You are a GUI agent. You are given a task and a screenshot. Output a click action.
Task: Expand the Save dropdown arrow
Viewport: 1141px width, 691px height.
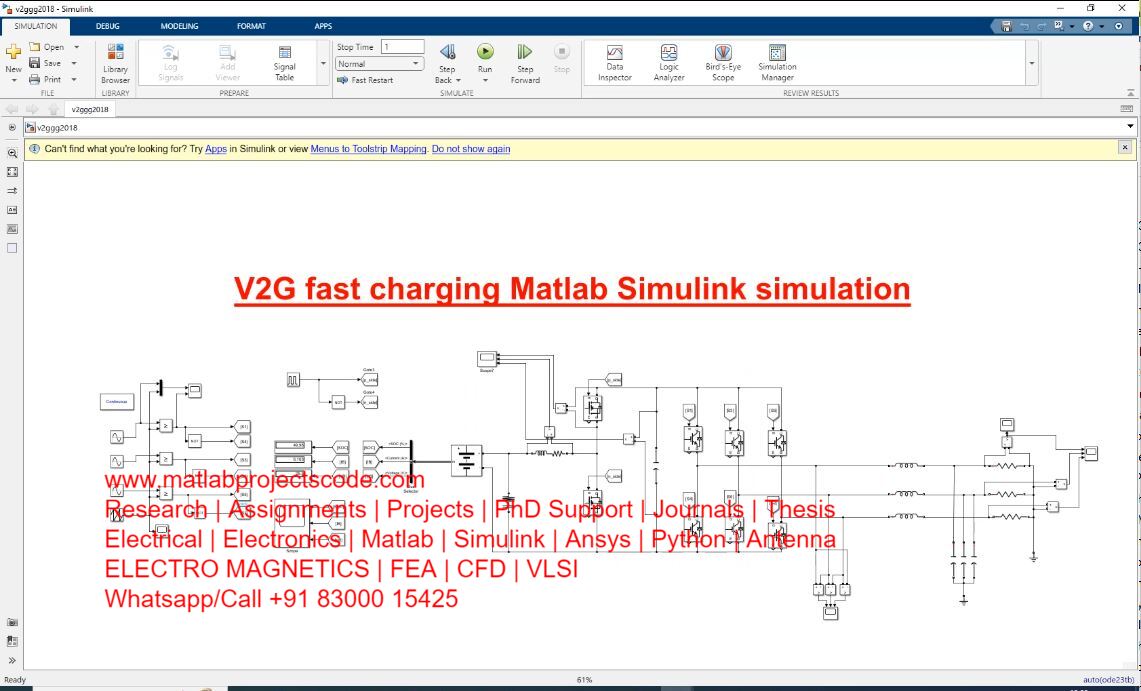coord(73,63)
